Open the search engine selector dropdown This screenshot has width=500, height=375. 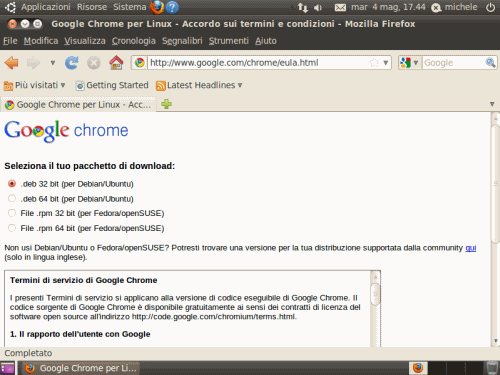[x=409, y=63]
